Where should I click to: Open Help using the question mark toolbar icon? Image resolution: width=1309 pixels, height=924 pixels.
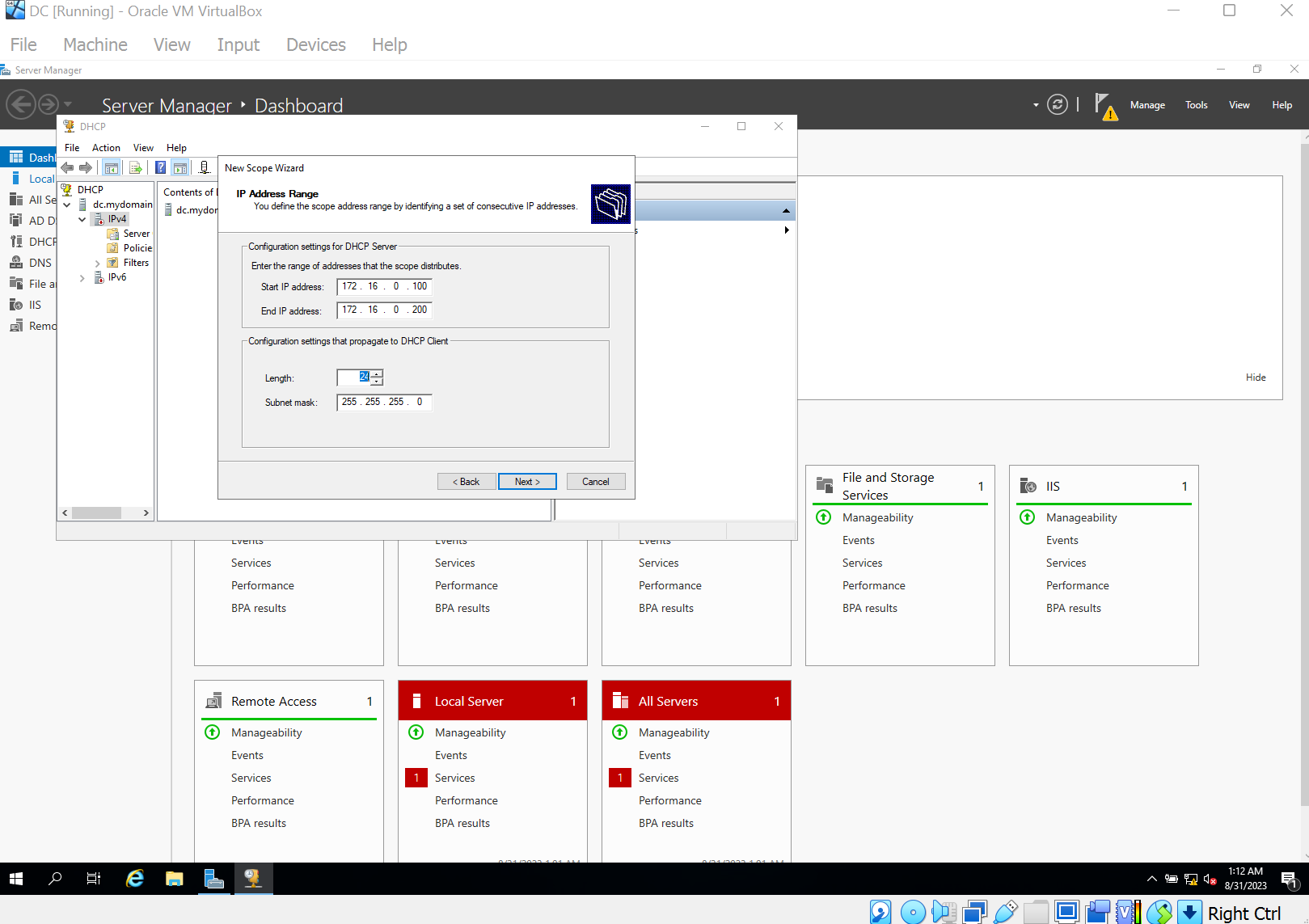tap(160, 167)
